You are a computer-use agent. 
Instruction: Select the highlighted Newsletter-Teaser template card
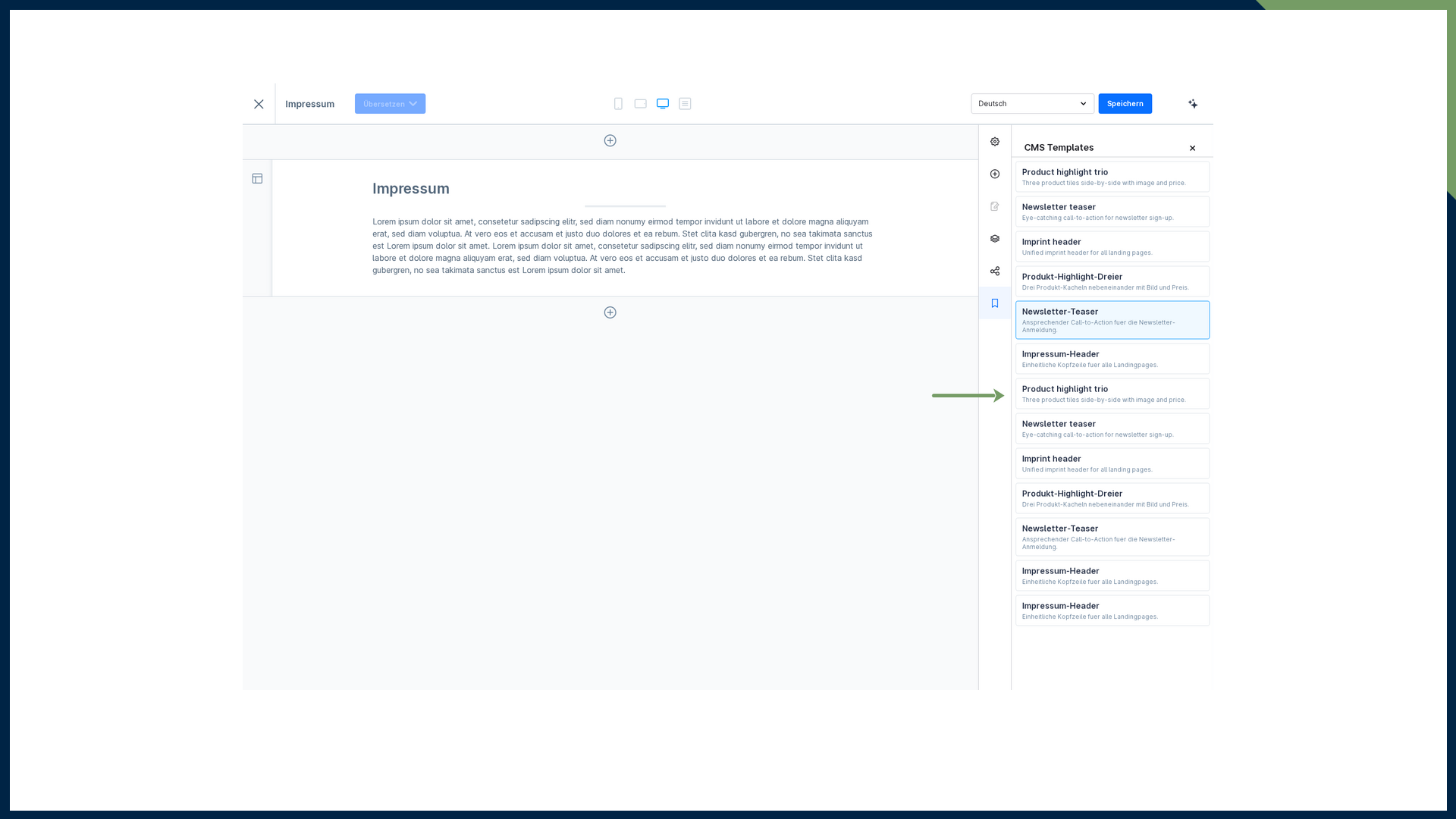click(x=1112, y=320)
